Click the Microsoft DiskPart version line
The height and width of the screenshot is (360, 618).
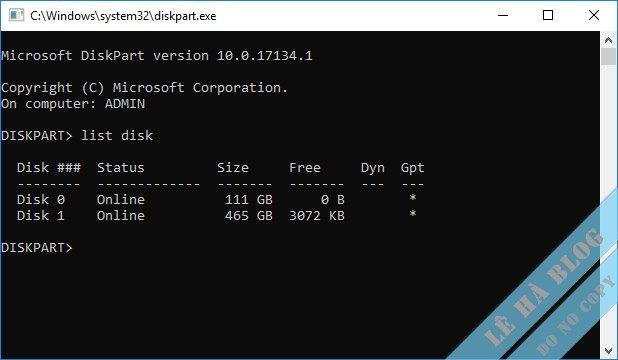click(157, 56)
